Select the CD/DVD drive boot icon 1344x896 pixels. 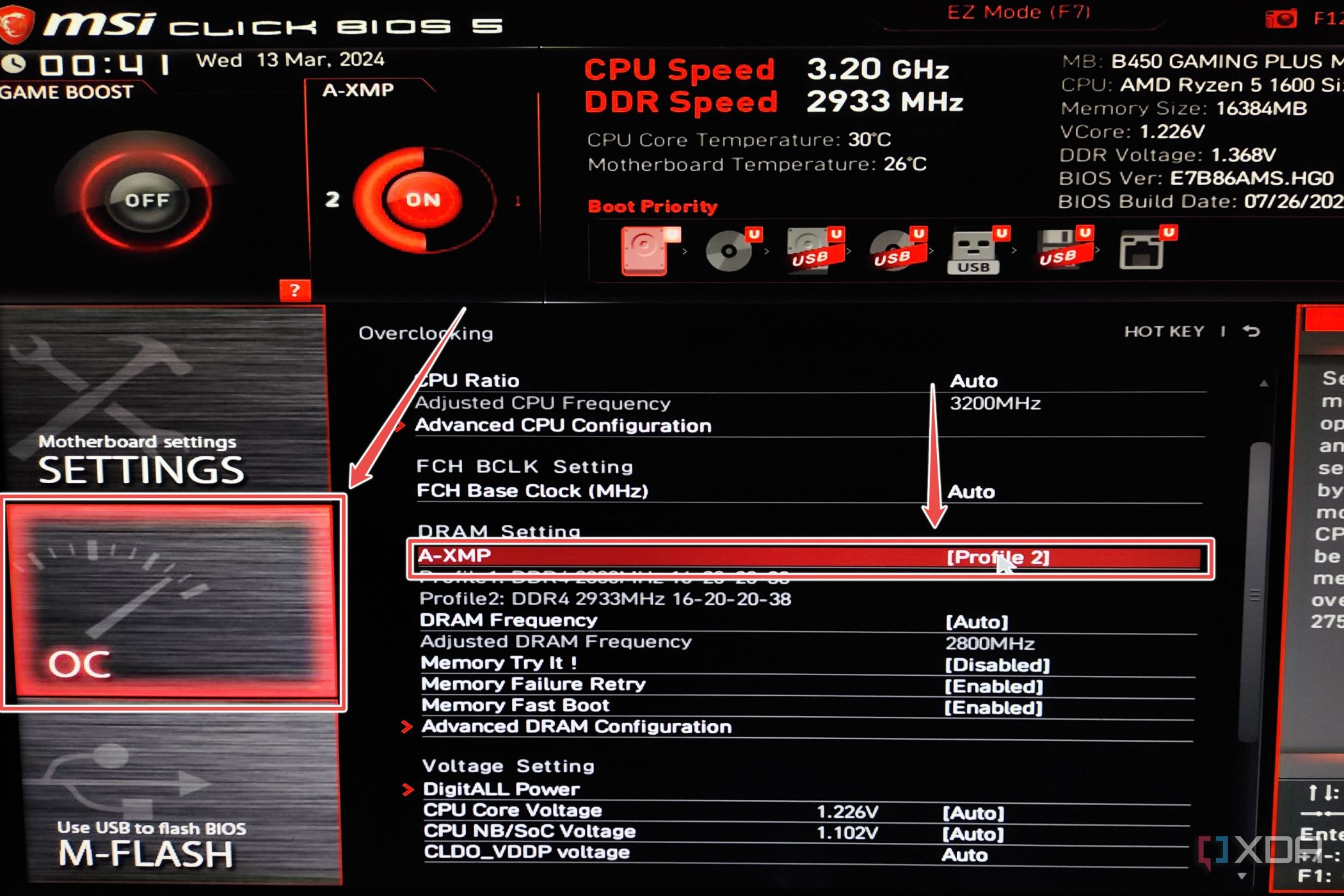730,251
